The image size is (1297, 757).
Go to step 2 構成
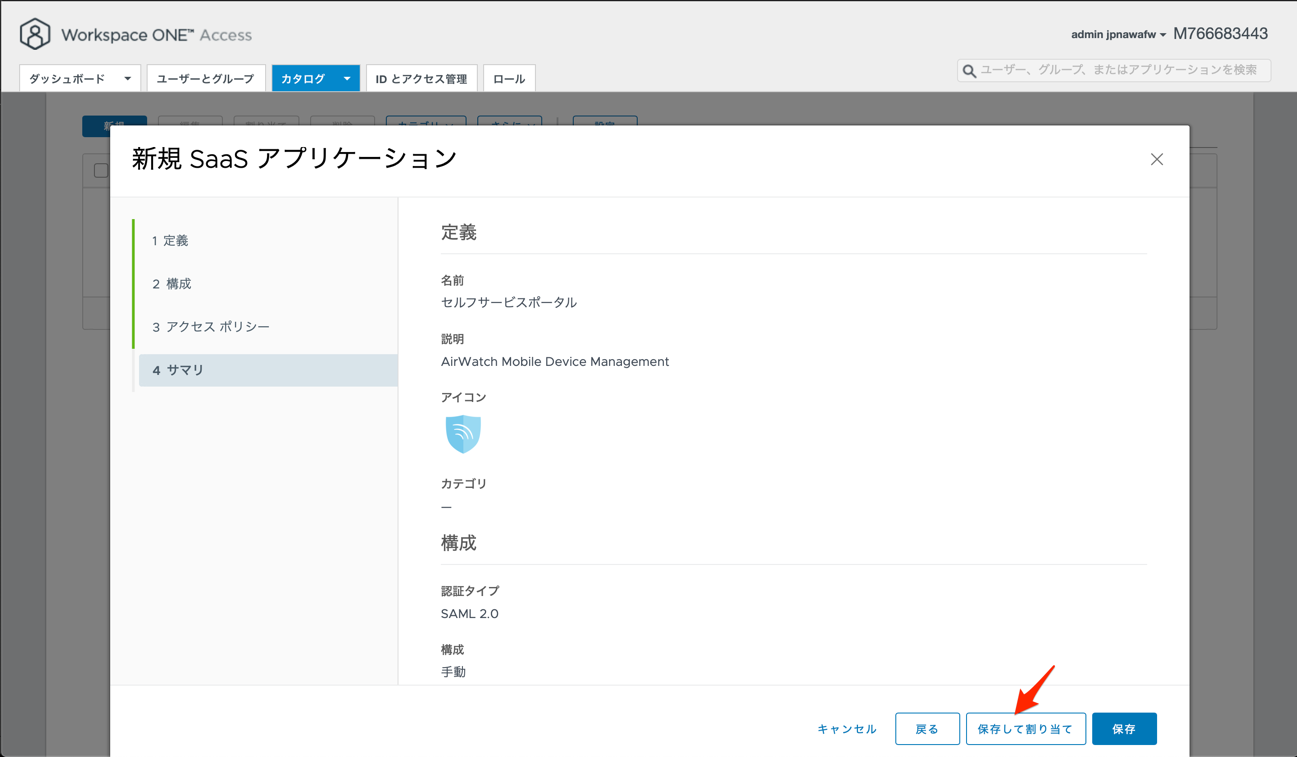point(267,284)
